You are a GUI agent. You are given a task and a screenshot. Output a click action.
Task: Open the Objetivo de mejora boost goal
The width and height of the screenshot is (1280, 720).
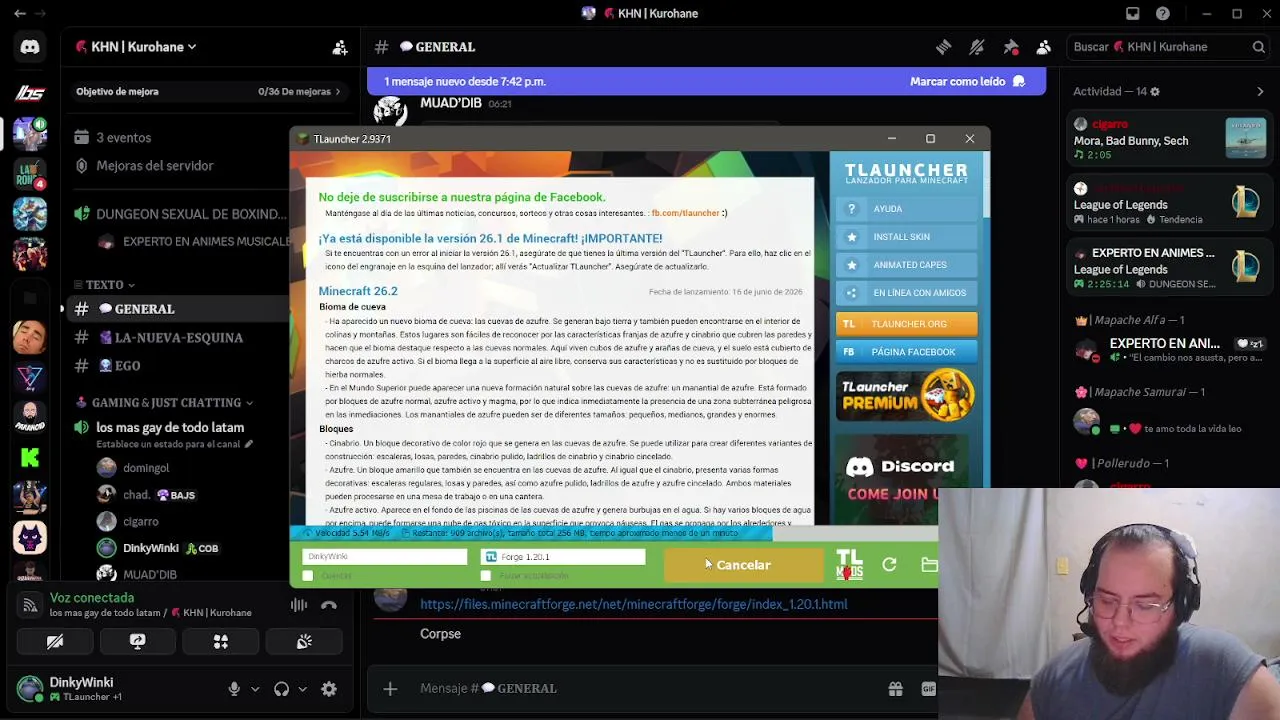pos(208,91)
